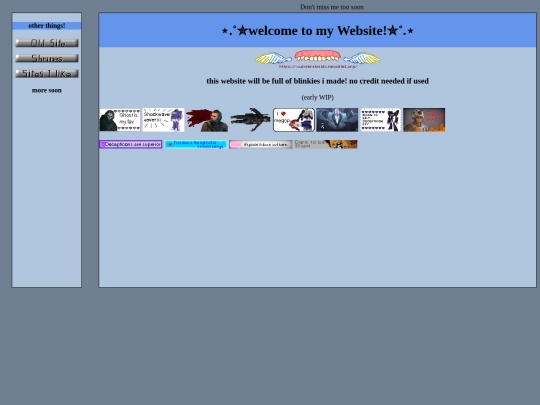Click the neocities URL under teeth banner
Image resolution: width=540 pixels, height=405 pixels.
[318, 66]
